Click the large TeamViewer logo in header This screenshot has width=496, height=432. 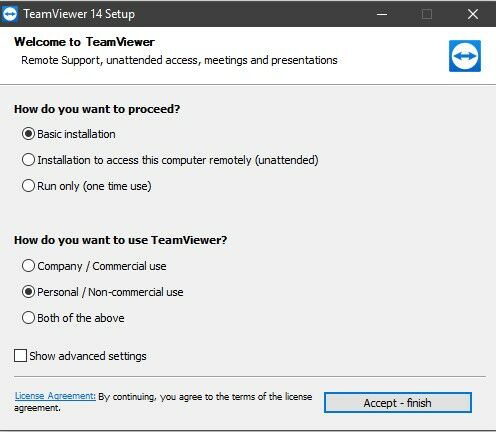[465, 56]
